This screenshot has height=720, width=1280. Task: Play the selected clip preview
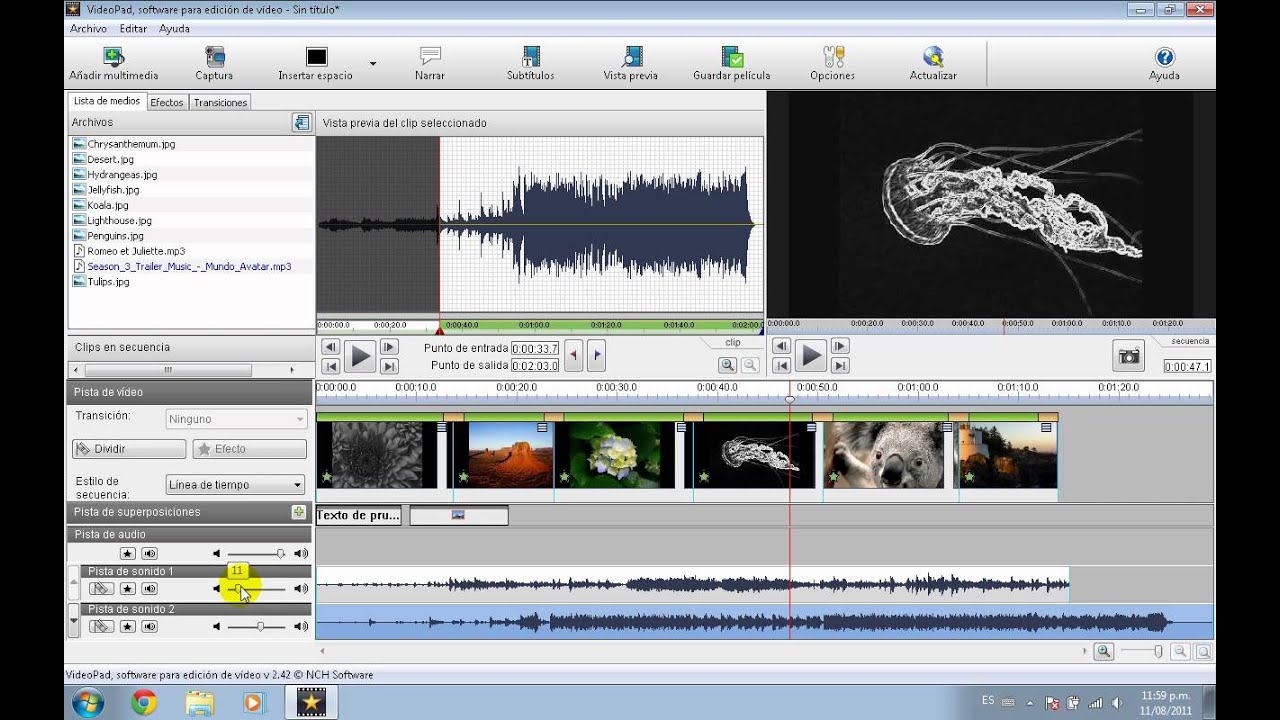[360, 356]
